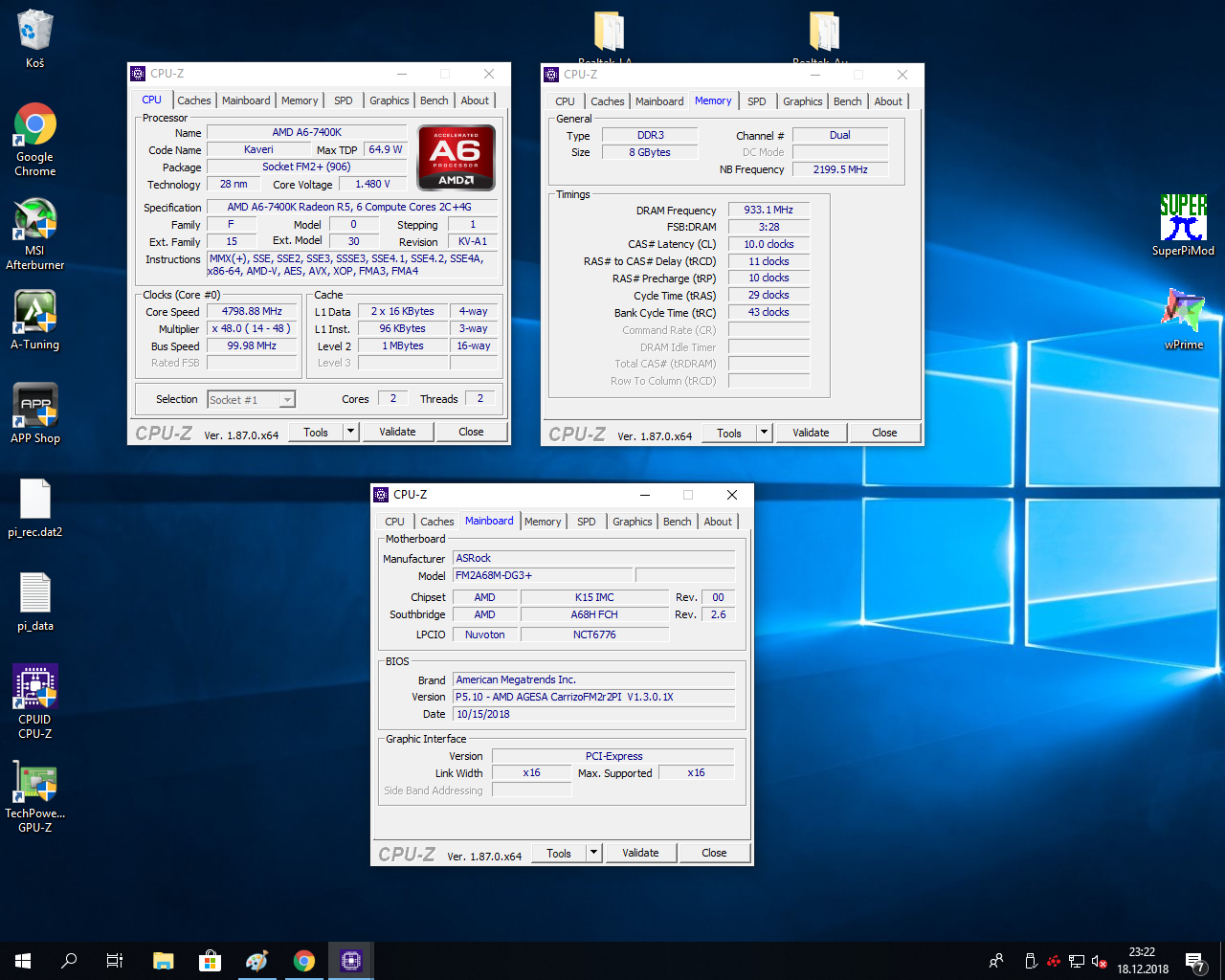Click the Core Speed 4798.88 MHz field
This screenshot has width=1225, height=980.
(x=252, y=311)
